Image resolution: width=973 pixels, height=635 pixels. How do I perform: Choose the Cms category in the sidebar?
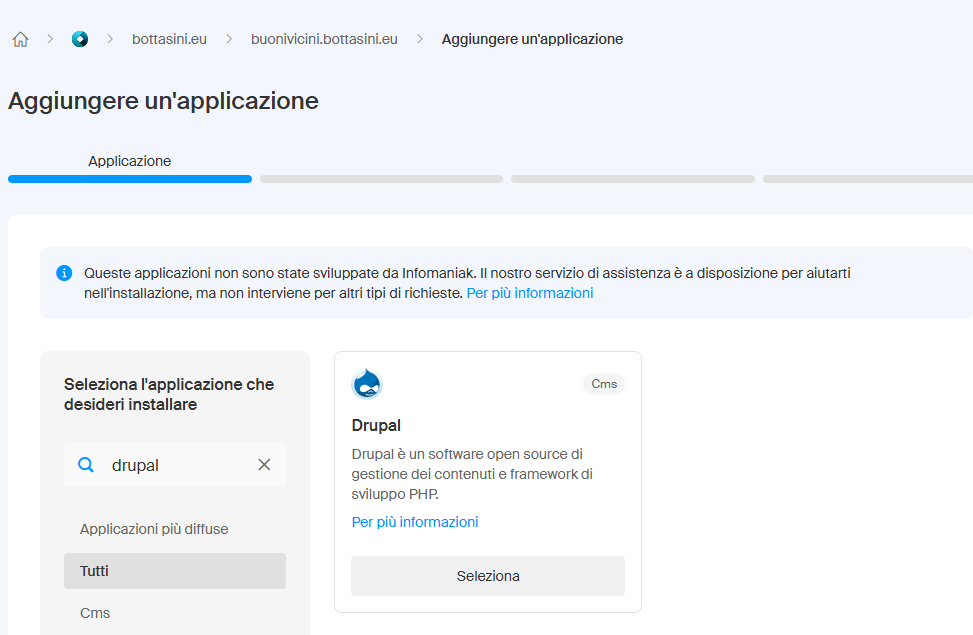tap(95, 613)
